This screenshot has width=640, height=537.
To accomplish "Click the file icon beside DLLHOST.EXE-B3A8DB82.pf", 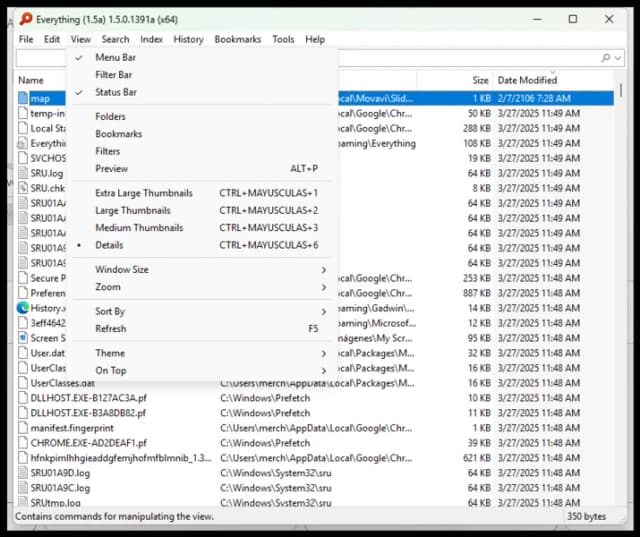I will 23,413.
